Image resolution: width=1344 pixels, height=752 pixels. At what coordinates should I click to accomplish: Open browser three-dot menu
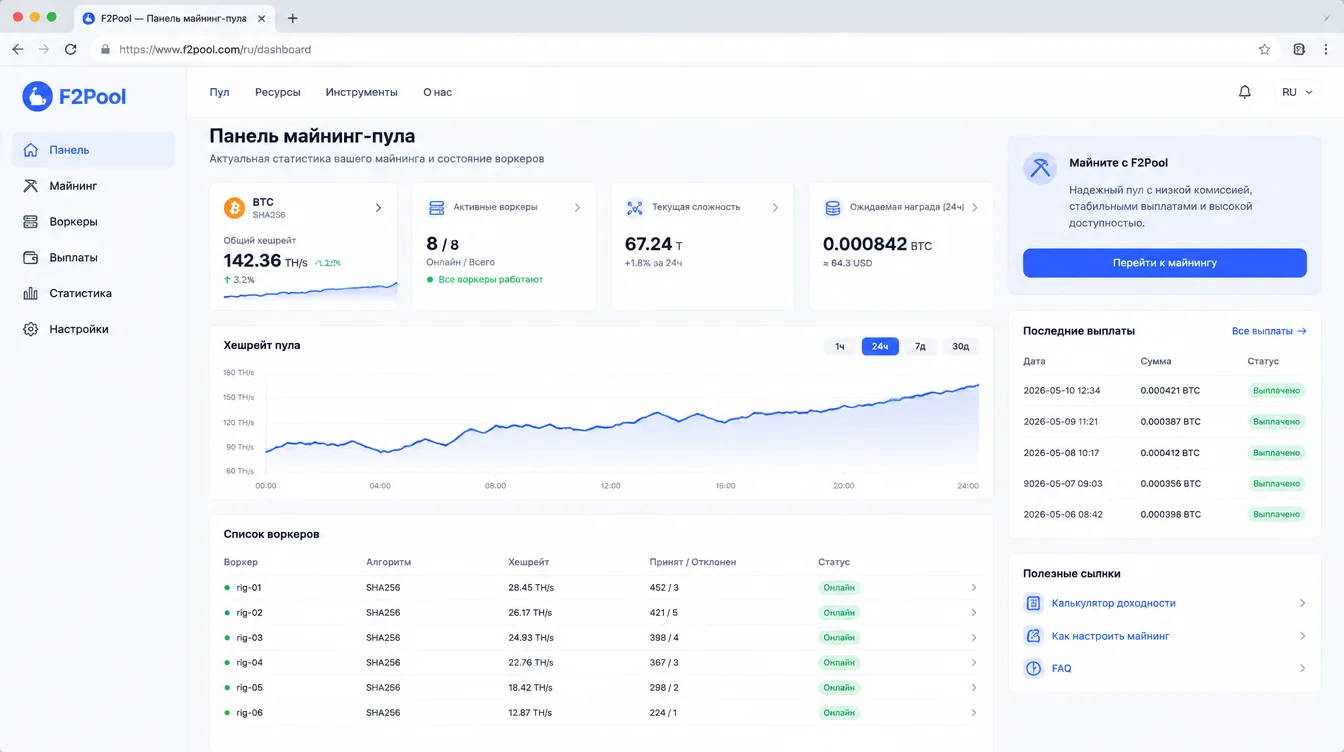coord(1326,49)
